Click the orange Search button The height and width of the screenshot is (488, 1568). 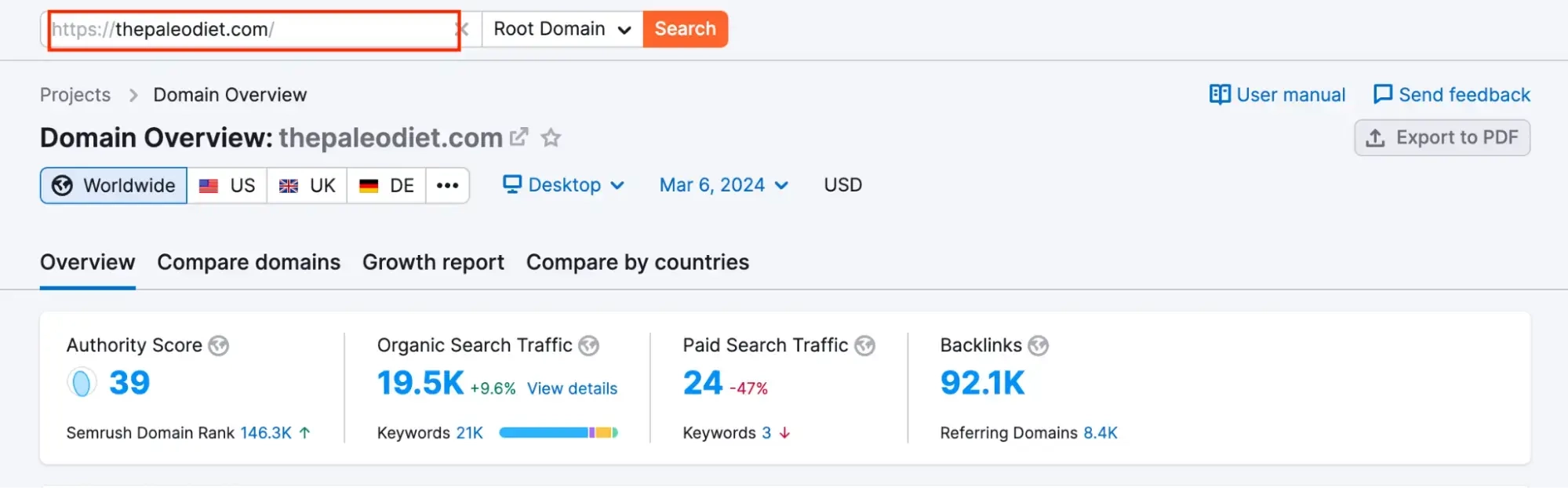pos(685,30)
